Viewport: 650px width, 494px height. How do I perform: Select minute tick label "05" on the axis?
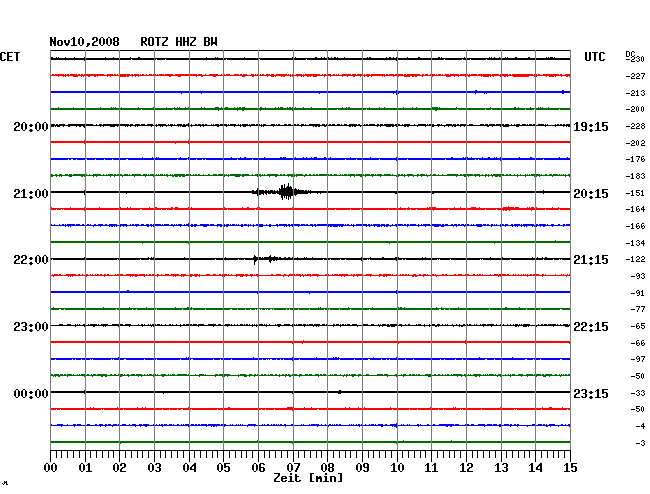(223, 468)
